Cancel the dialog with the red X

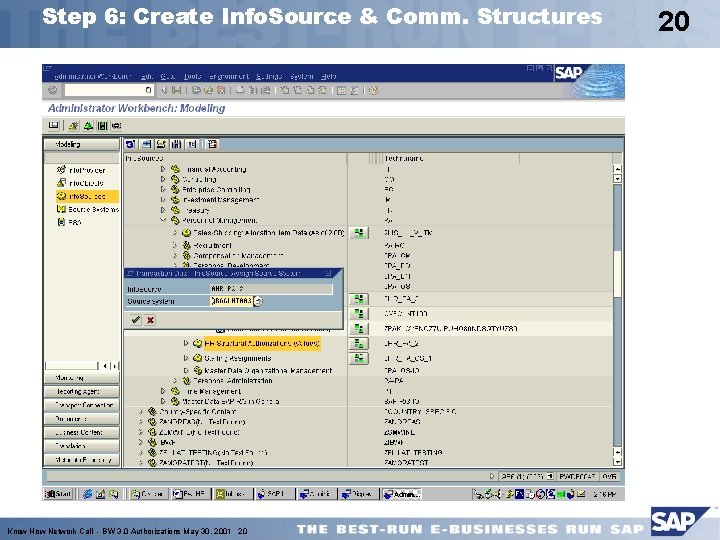(x=150, y=320)
